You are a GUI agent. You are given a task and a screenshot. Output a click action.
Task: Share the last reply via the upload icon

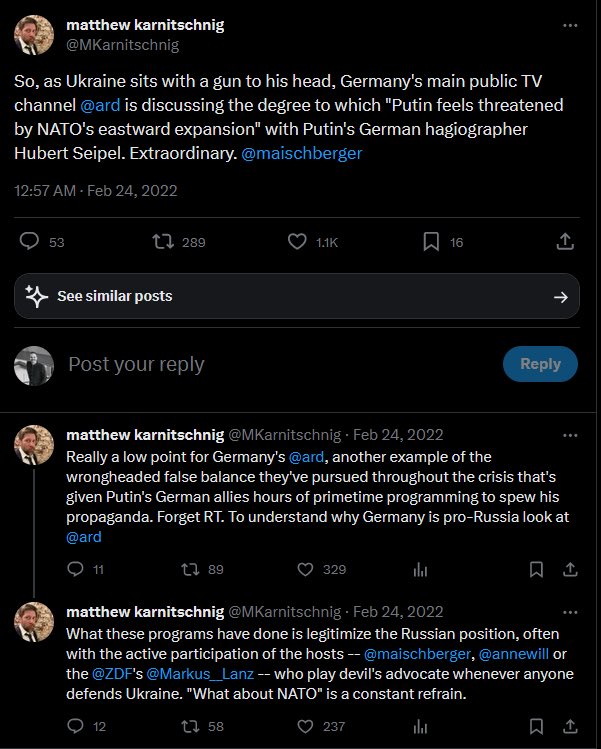(570, 727)
